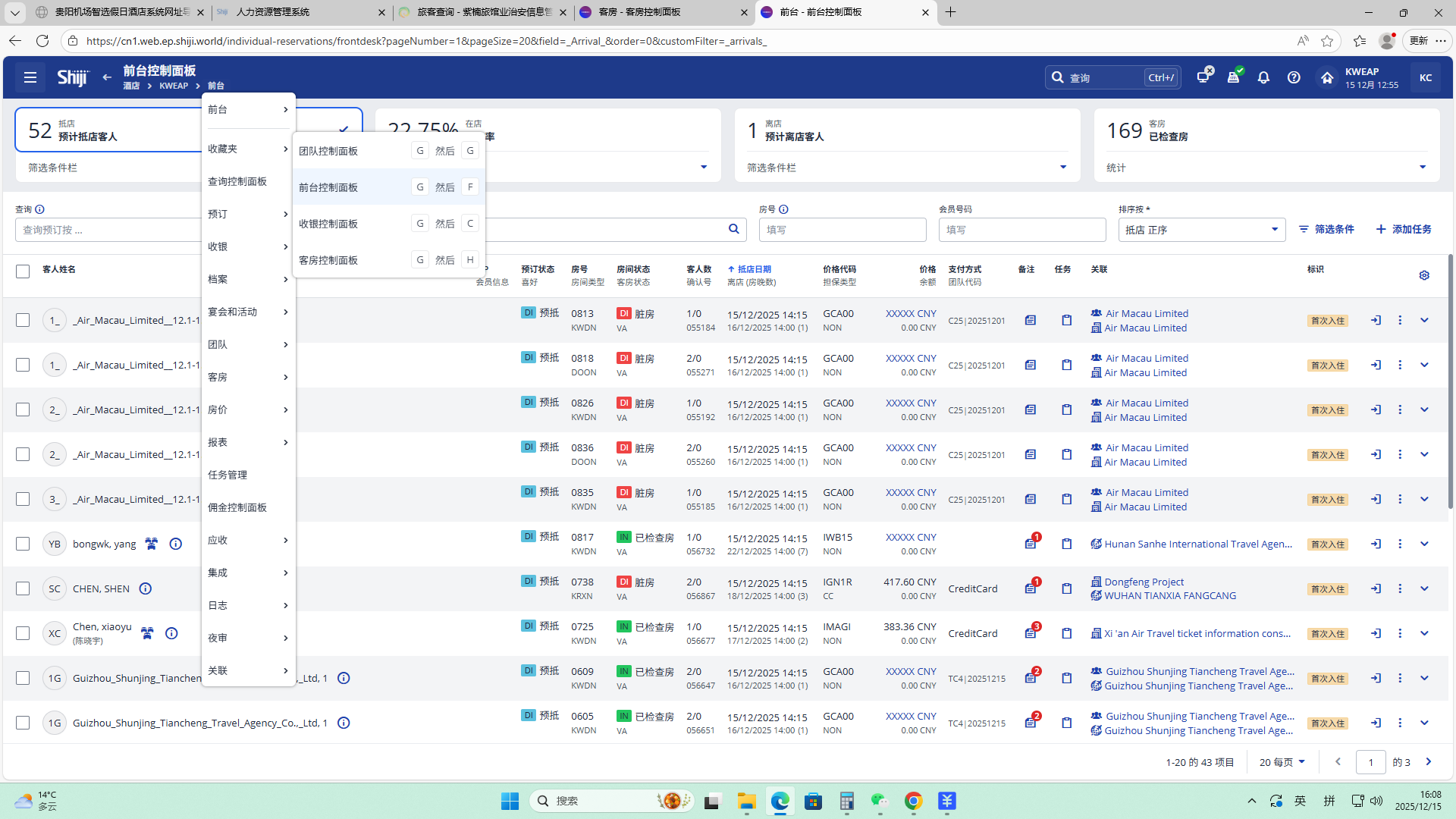
Task: Click the notifications bell icon
Action: pyautogui.click(x=1263, y=77)
